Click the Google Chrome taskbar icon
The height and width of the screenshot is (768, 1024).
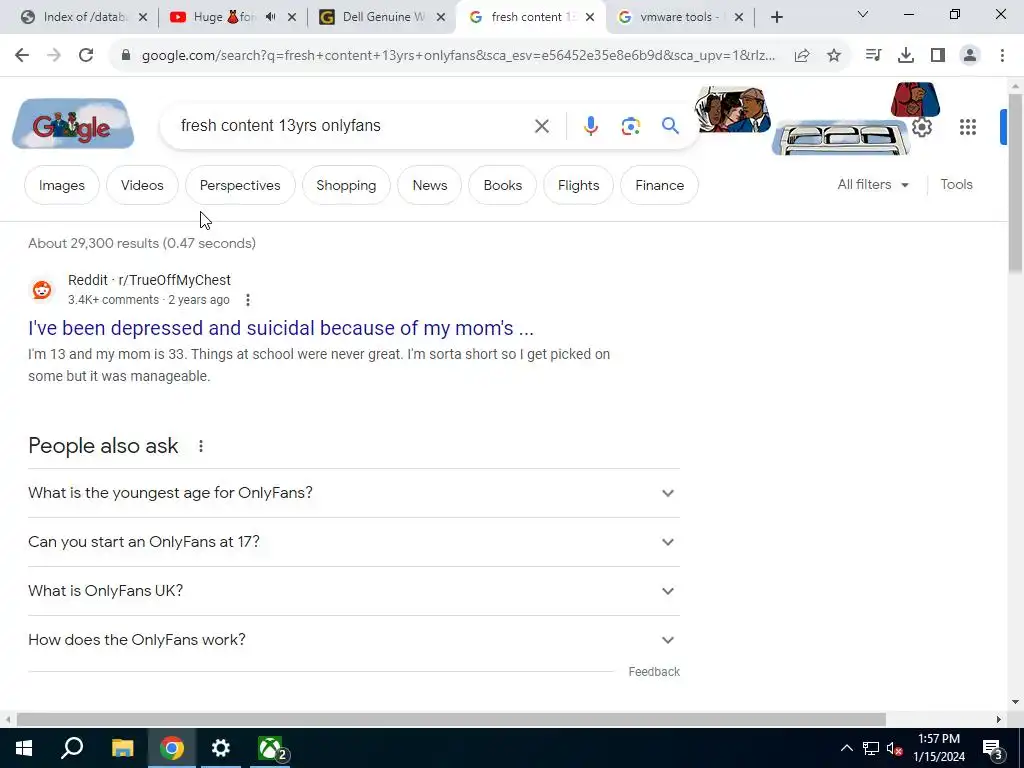(172, 748)
